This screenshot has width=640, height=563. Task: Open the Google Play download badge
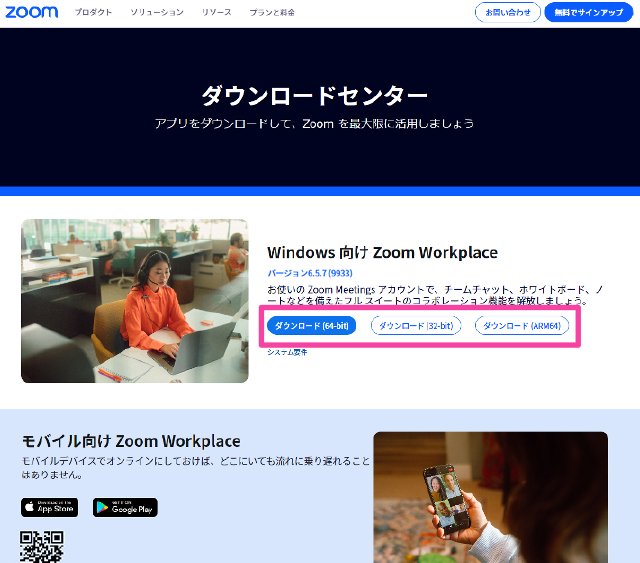(x=125, y=507)
